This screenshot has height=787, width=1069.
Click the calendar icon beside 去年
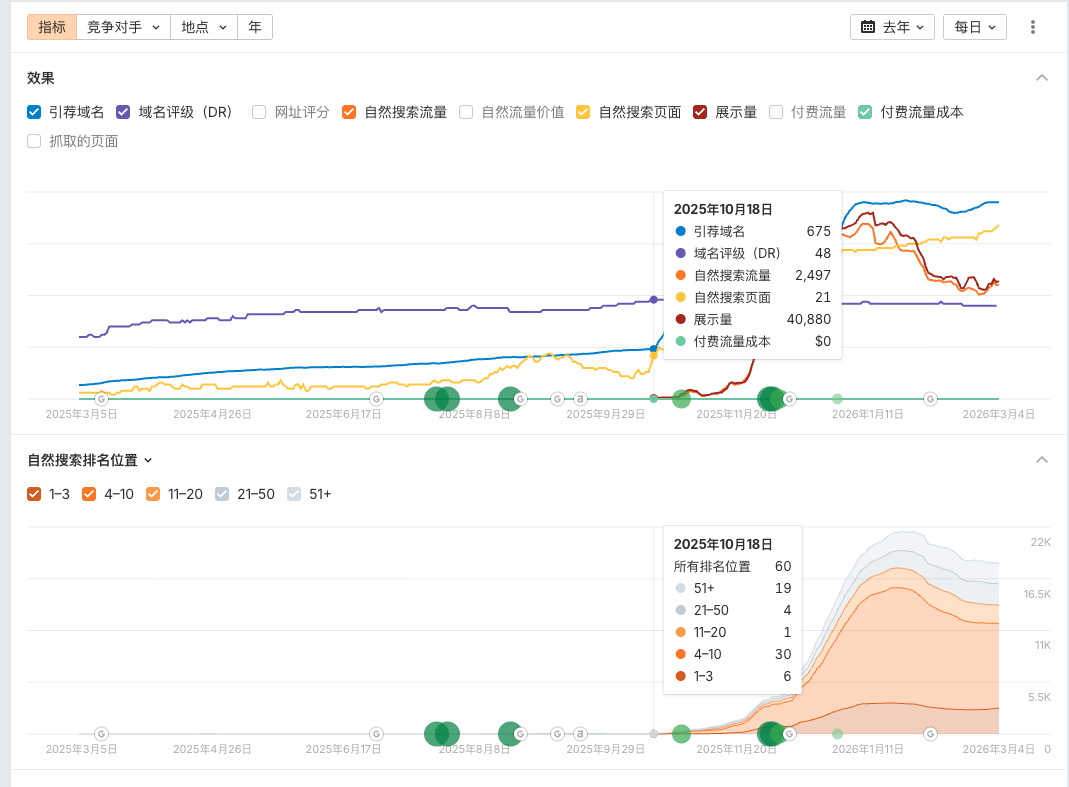click(x=867, y=27)
